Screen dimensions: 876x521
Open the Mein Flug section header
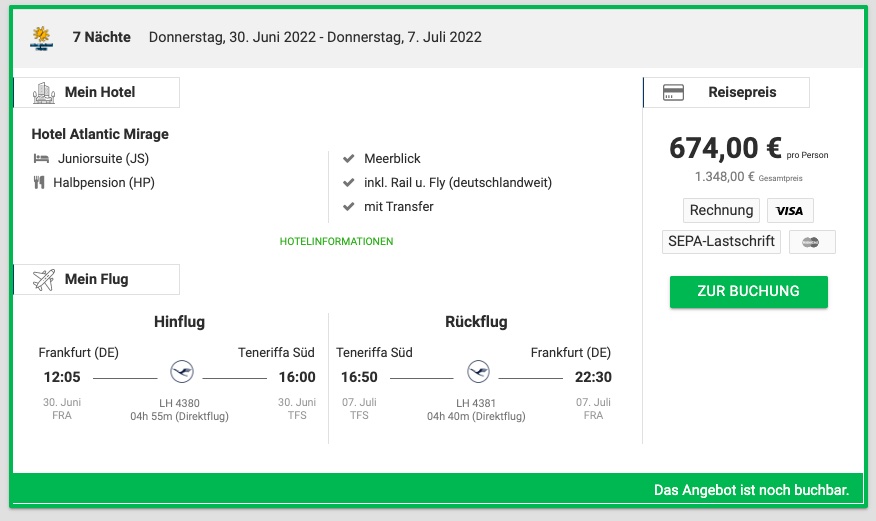(97, 279)
